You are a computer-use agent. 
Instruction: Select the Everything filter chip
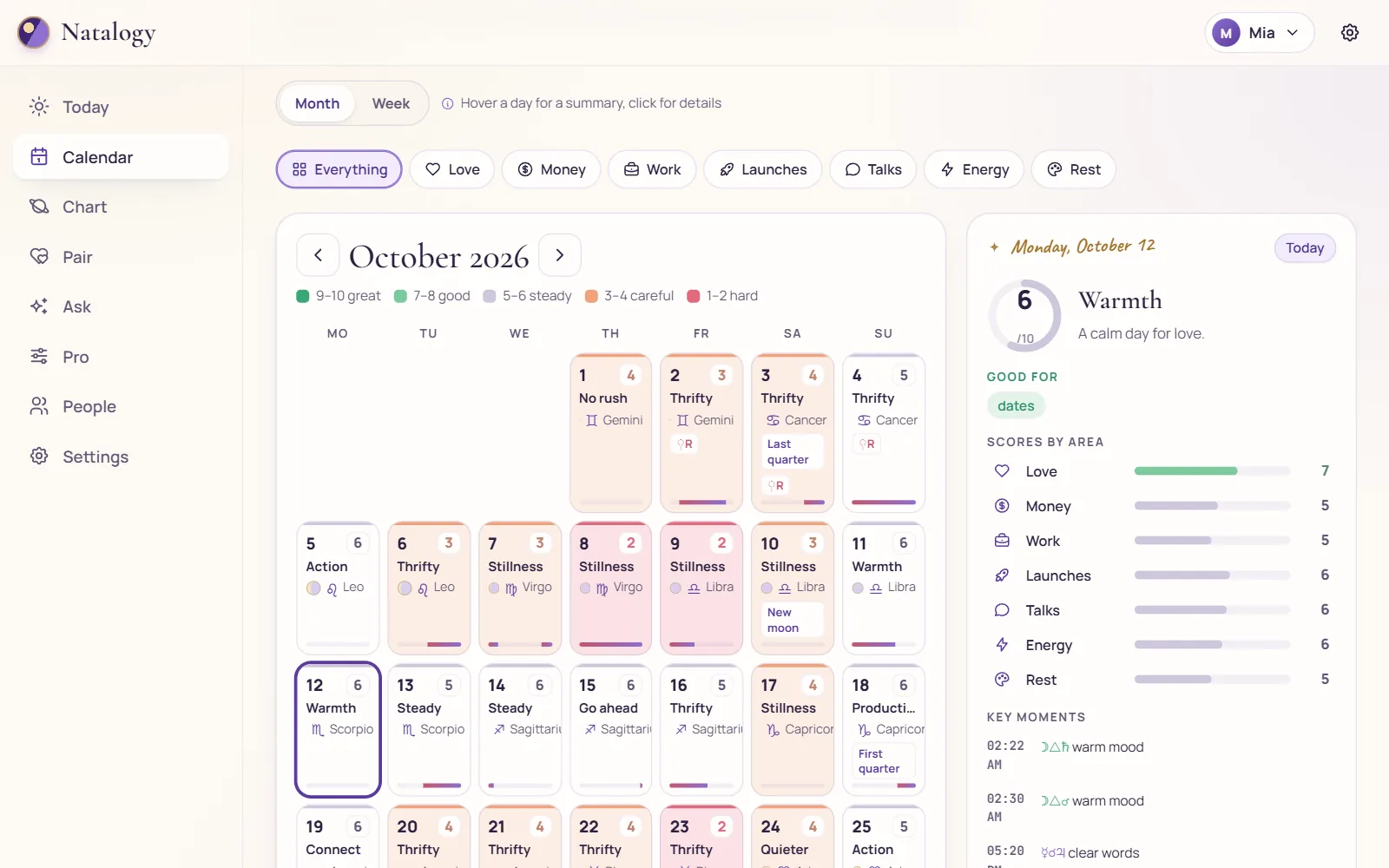click(339, 169)
